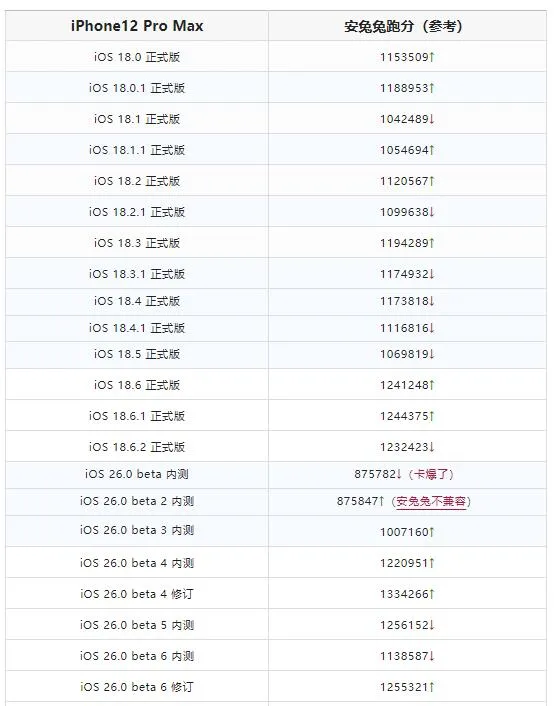The image size is (554, 706).
Task: Open the underlined 安兔兔不兼容 note
Action: [x=431, y=501]
